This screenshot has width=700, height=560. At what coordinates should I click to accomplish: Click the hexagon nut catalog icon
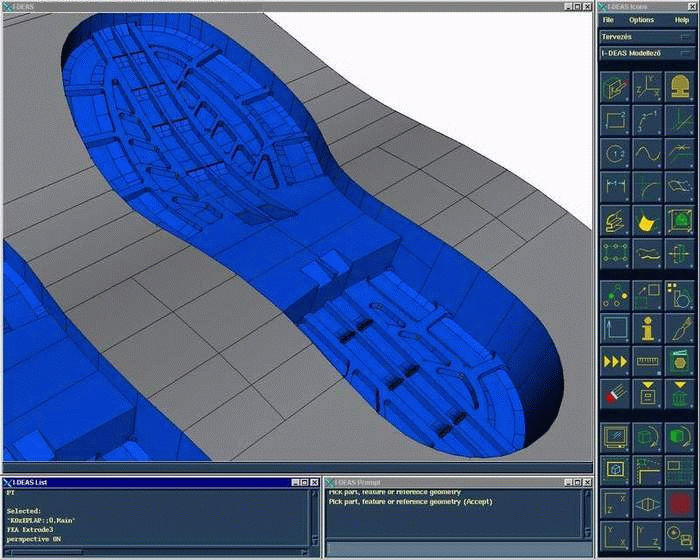pos(679,362)
